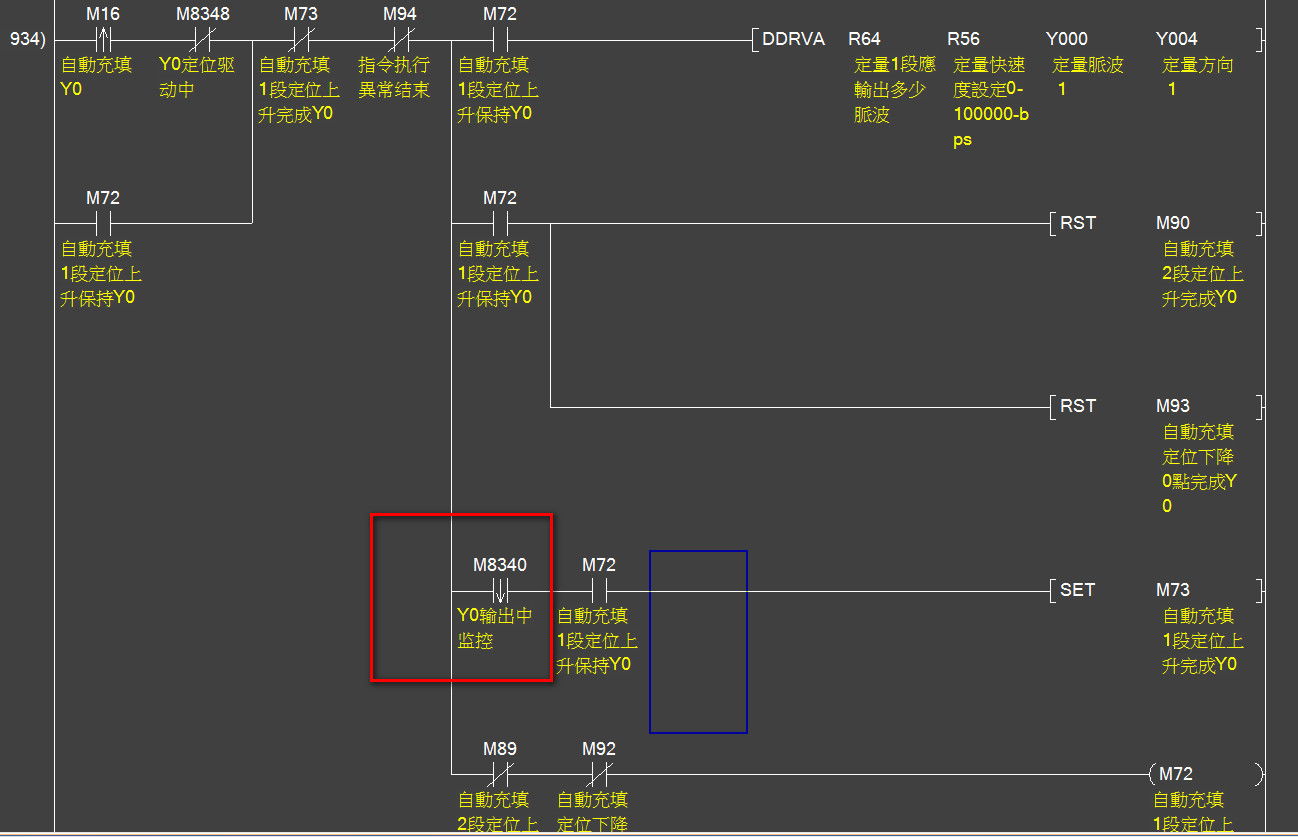Screen dimensions: 1298x837
Task: Select the M89 normally-closed contact
Action: [x=500, y=774]
